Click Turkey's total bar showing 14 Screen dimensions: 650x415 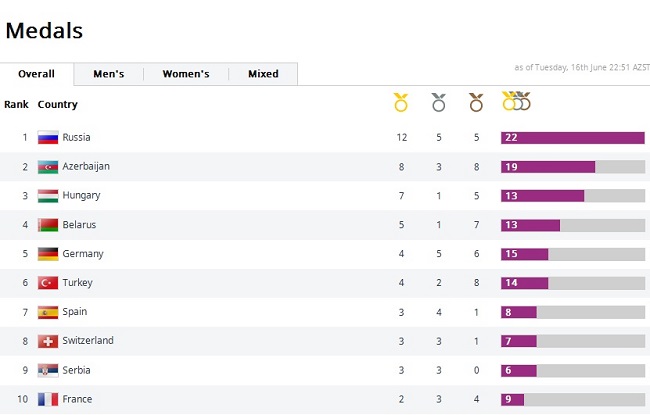pos(572,283)
